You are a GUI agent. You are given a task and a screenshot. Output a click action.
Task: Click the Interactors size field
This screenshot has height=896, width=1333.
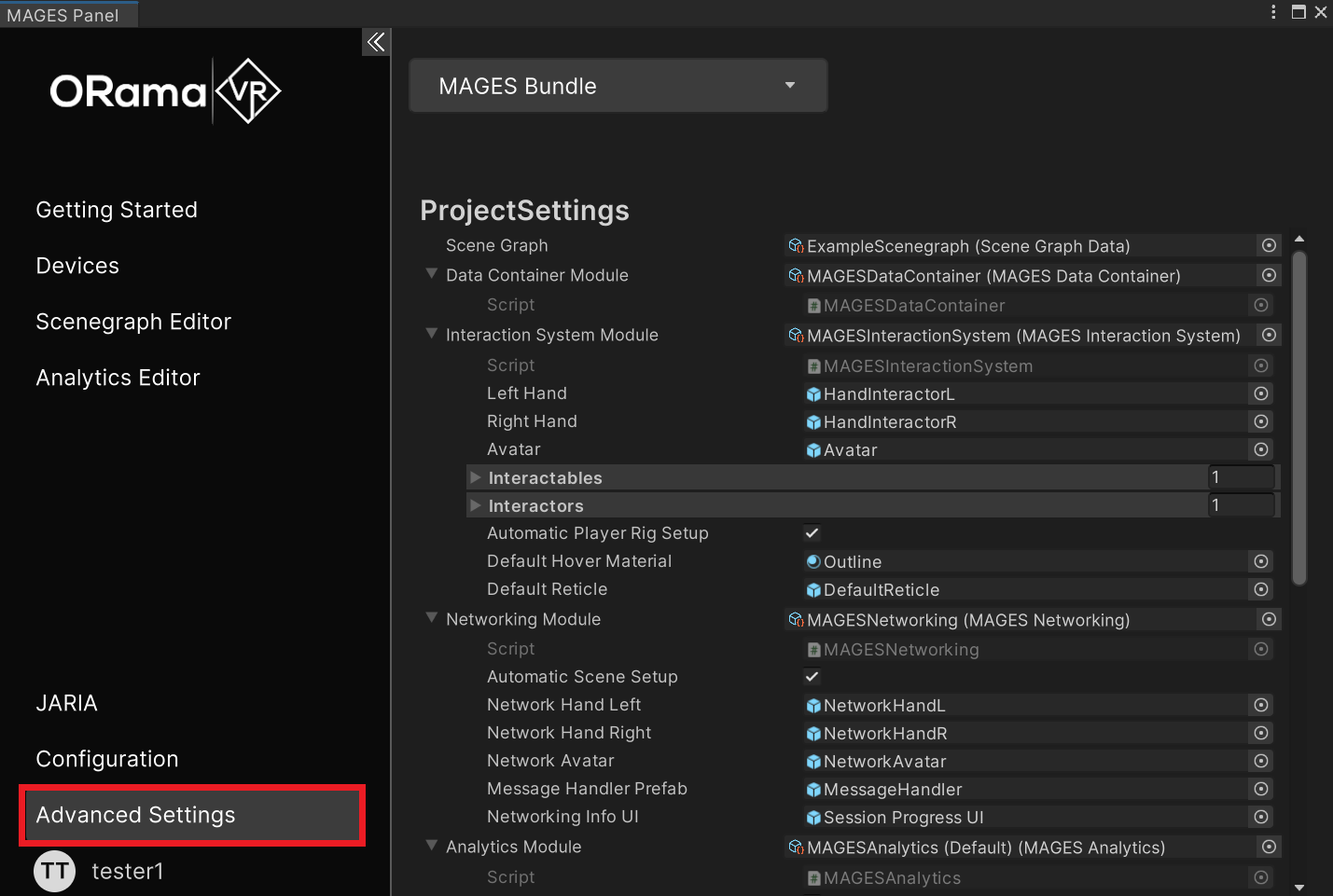(x=1242, y=505)
